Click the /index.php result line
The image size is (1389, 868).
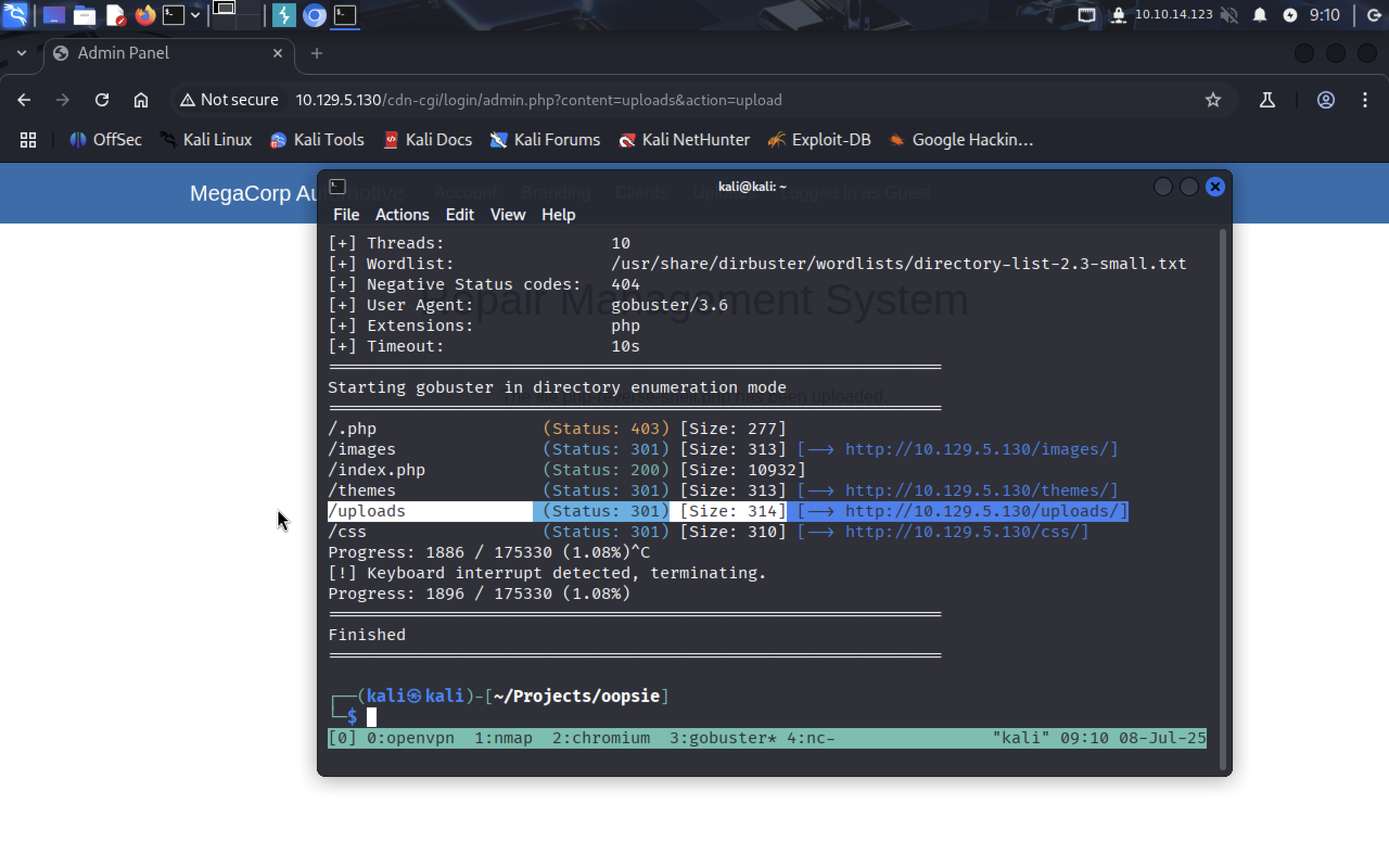click(566, 470)
